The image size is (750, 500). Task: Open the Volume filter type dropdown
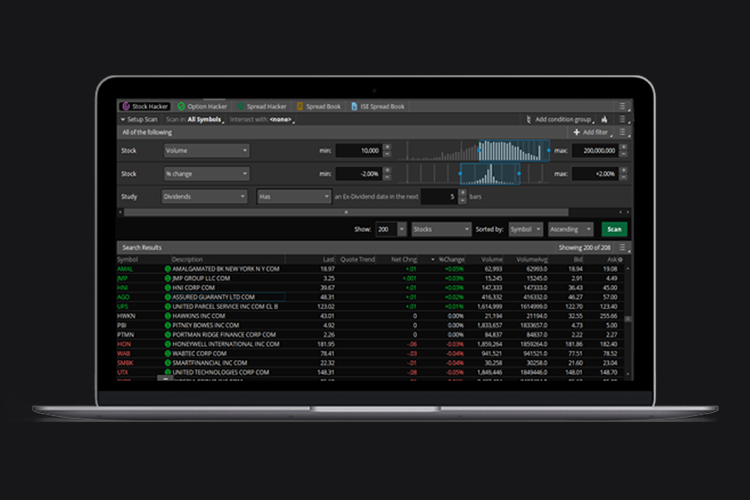[x=206, y=150]
